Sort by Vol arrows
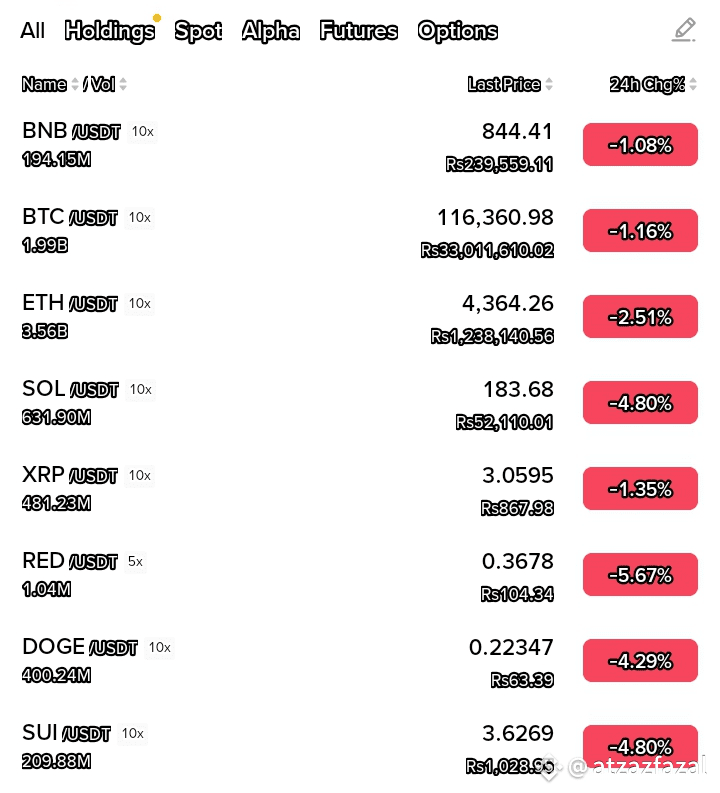 (123, 84)
